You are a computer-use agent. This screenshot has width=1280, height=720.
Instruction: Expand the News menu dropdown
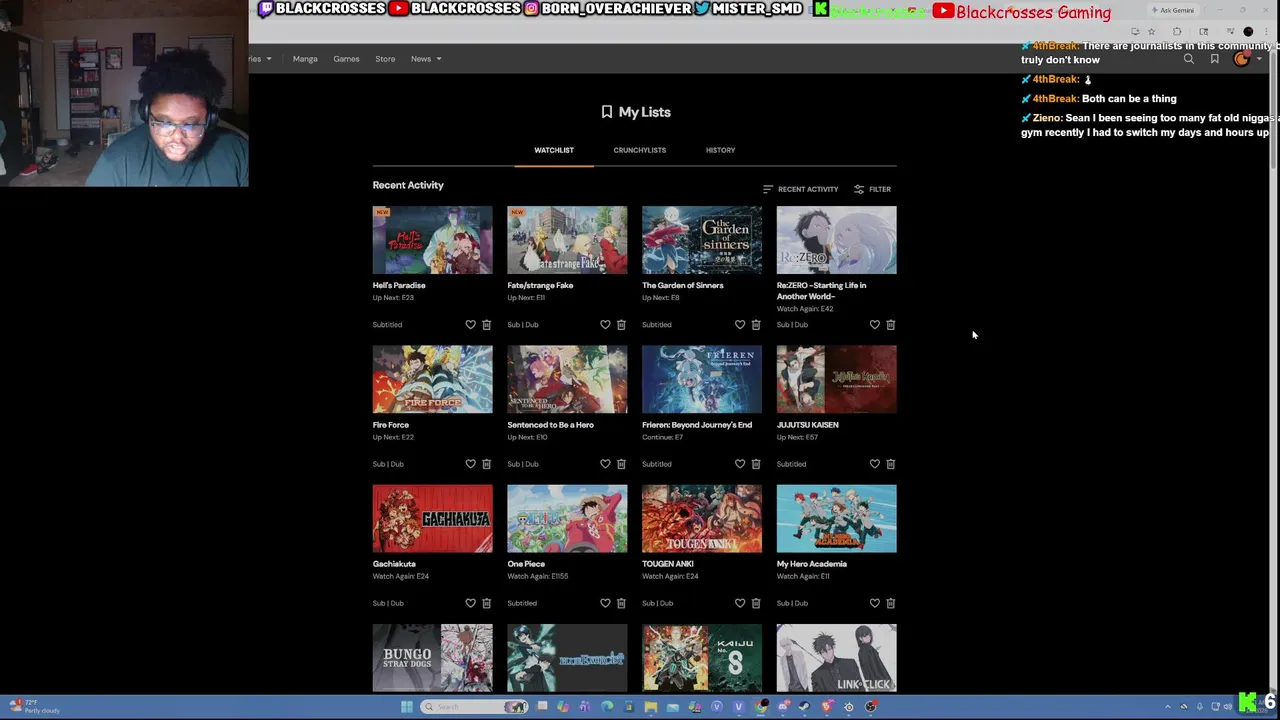click(x=426, y=59)
